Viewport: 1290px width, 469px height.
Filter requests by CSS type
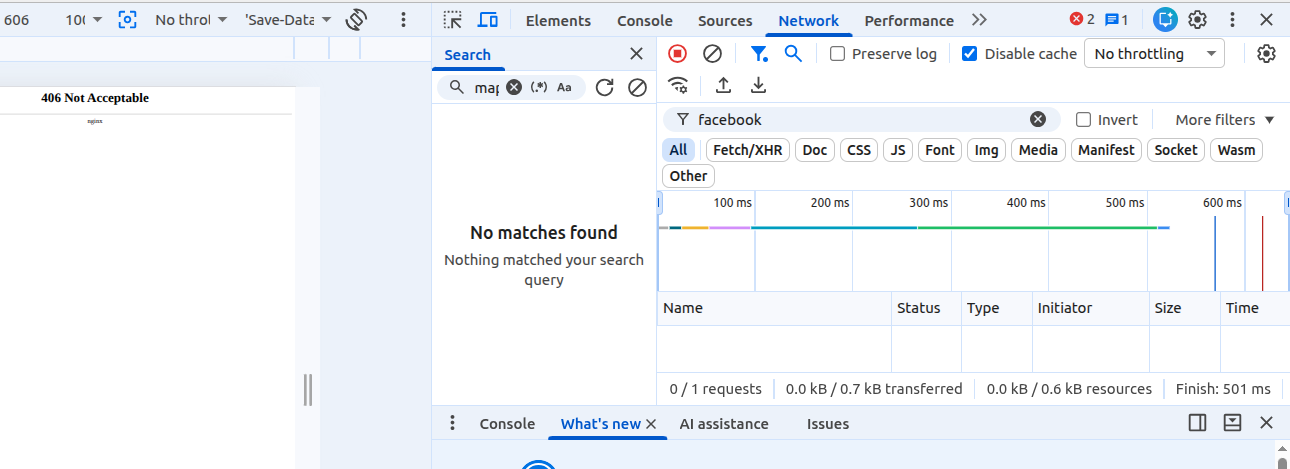click(859, 150)
